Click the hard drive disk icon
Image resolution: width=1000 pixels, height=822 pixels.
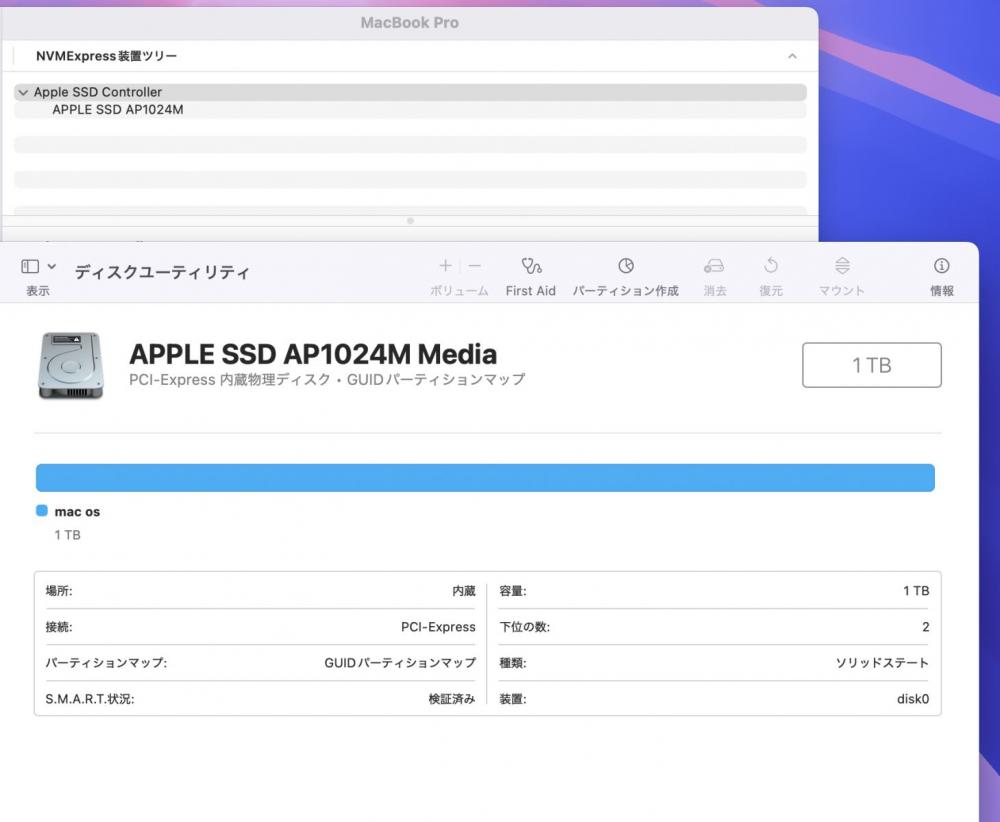point(70,365)
